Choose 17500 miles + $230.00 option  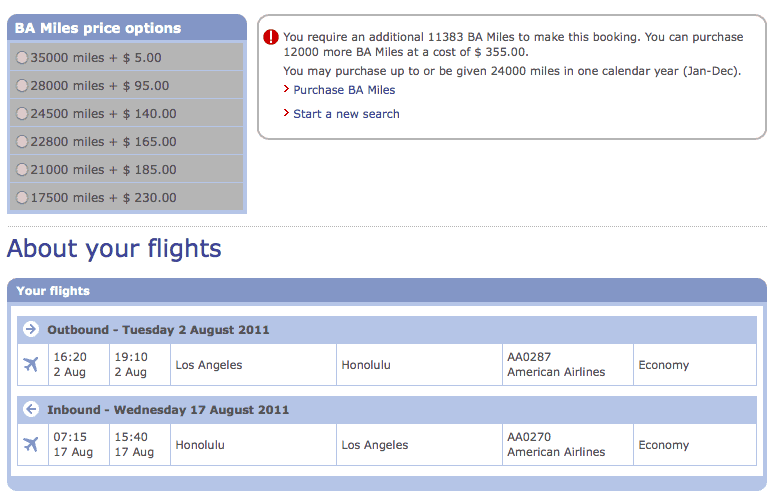(23, 198)
